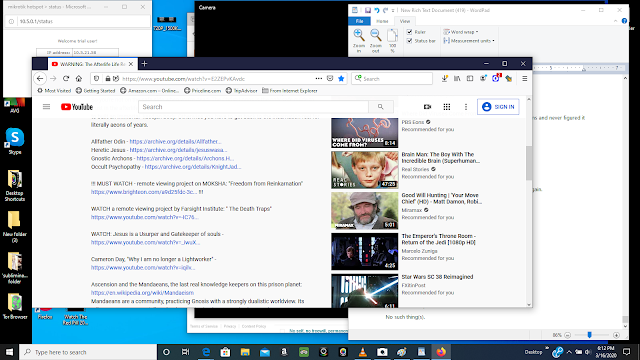
Task: Open Brain Man video thumbnail
Action: tap(364, 170)
